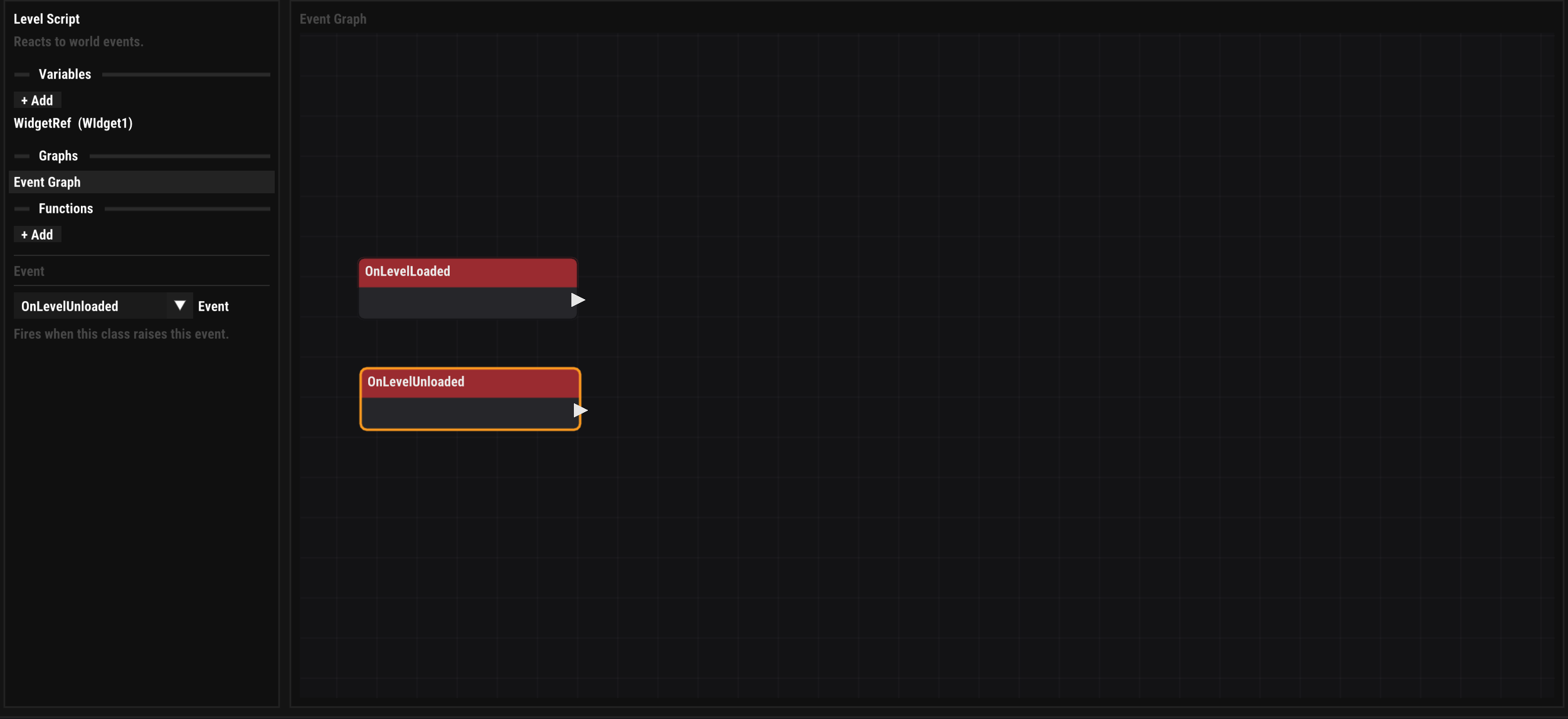Screen dimensions: 1568x719
Task: Click the Event section label
Action: (29, 271)
